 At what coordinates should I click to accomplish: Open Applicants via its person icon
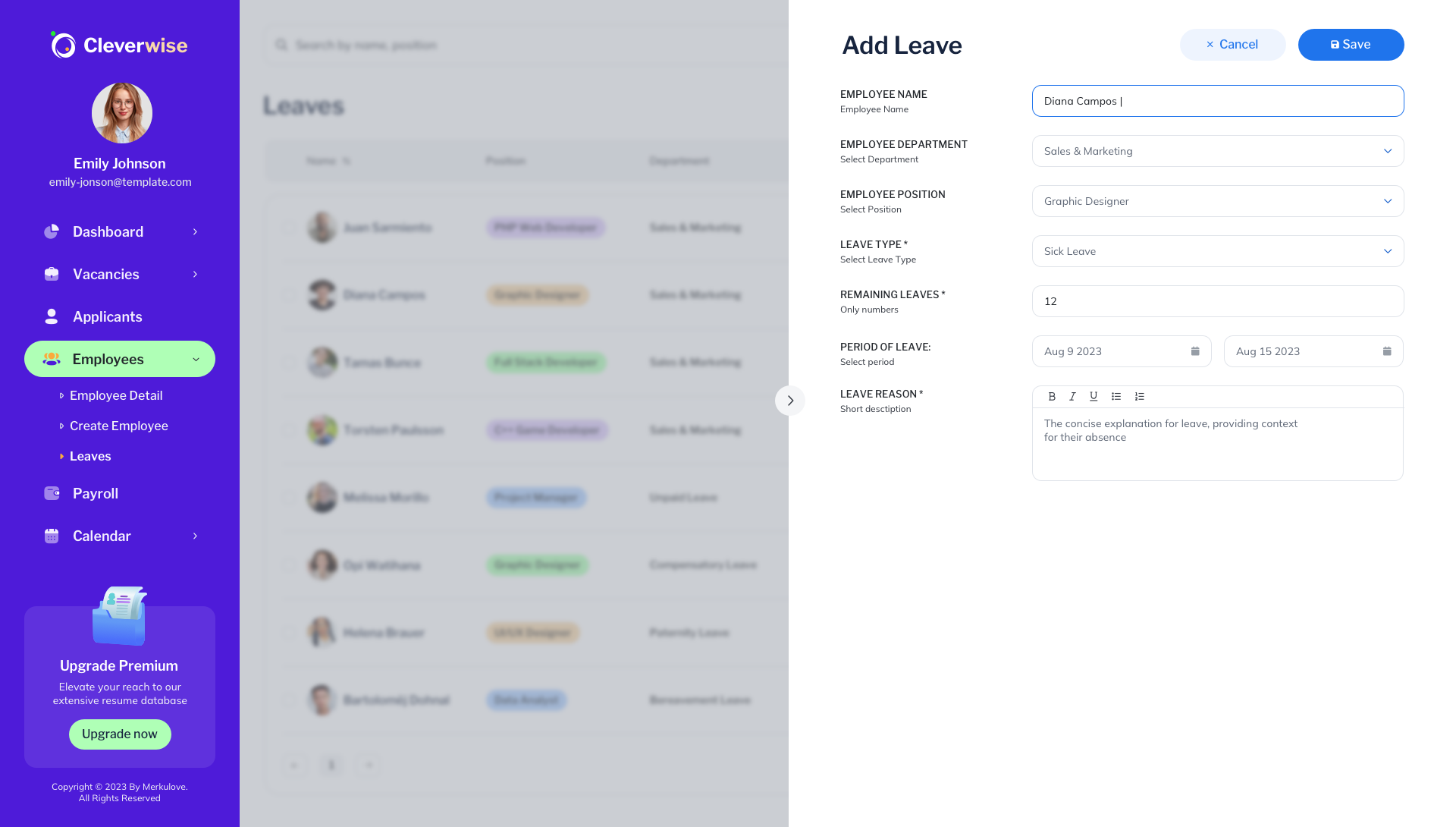(x=51, y=316)
